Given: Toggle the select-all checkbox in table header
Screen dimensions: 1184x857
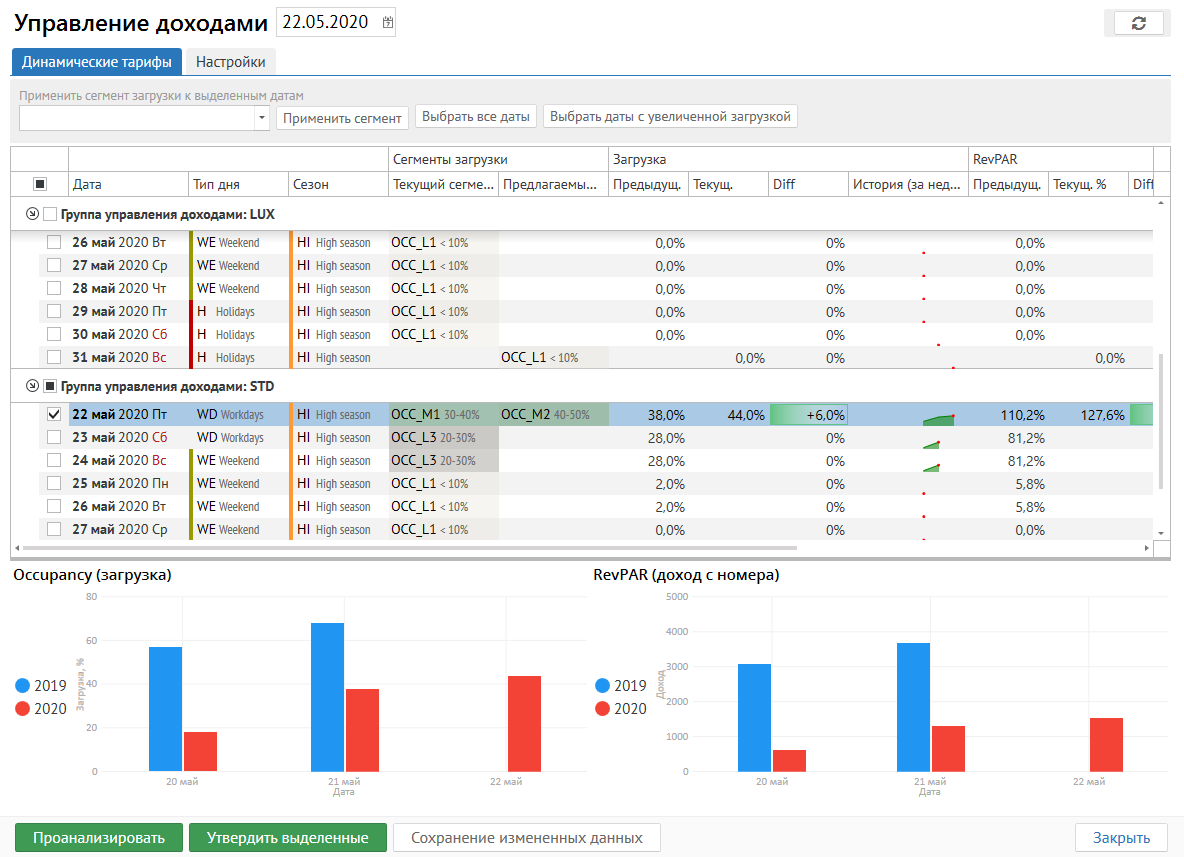Looking at the screenshot, I should [40, 184].
